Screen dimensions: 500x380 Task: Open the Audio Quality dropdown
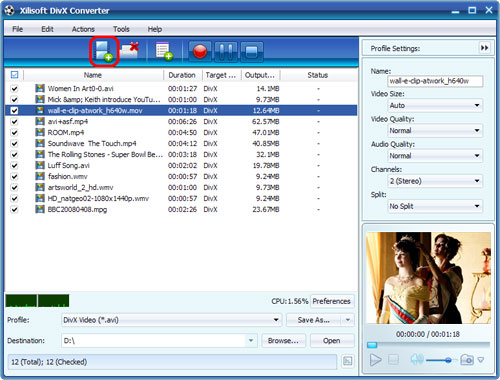click(435, 156)
